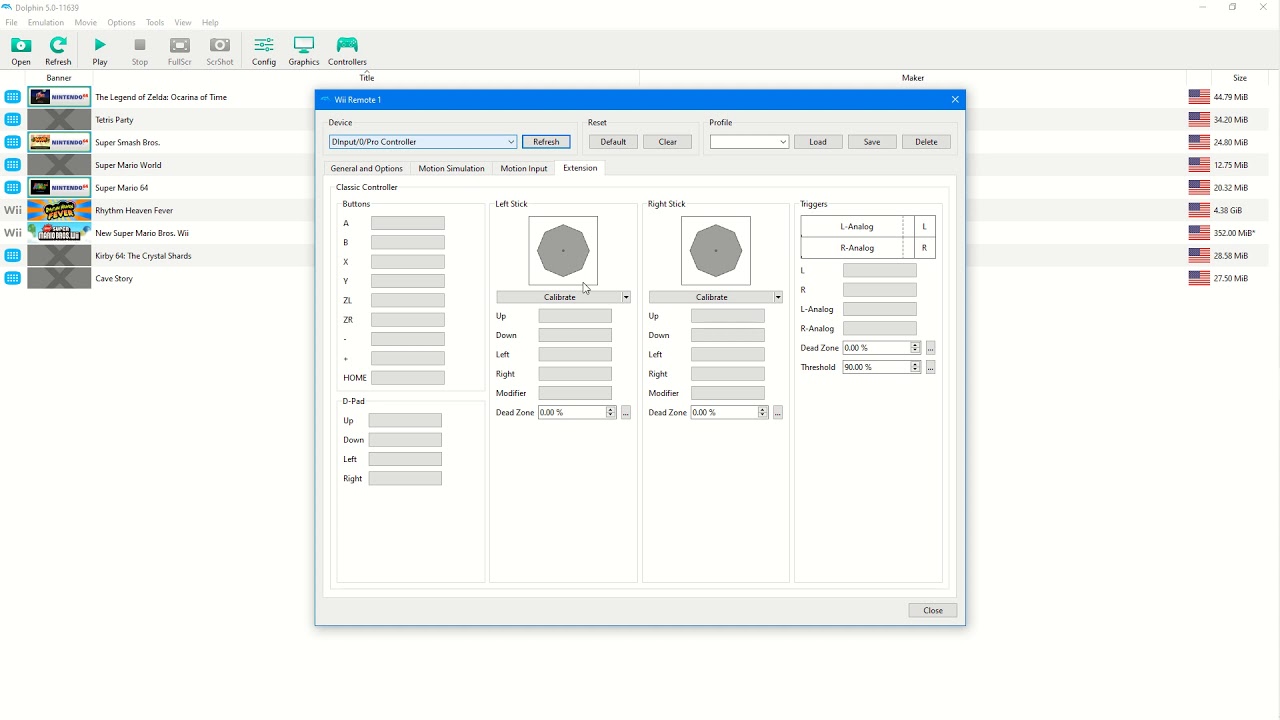
Task: Click the Wii platform icon beside Rhythm Heaven Fever
Action: (x=12, y=210)
